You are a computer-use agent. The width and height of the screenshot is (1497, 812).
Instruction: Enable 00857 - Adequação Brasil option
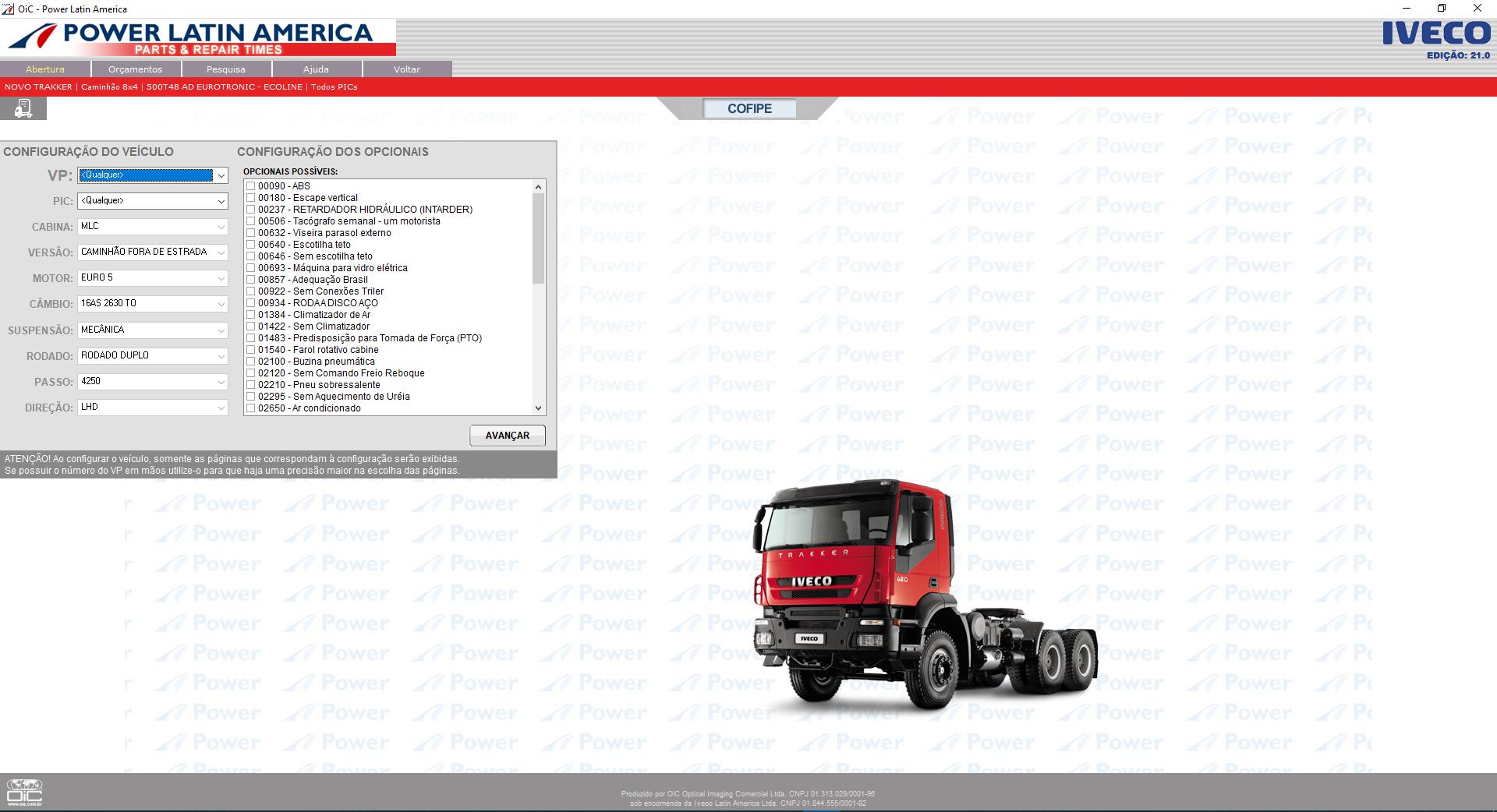click(251, 280)
